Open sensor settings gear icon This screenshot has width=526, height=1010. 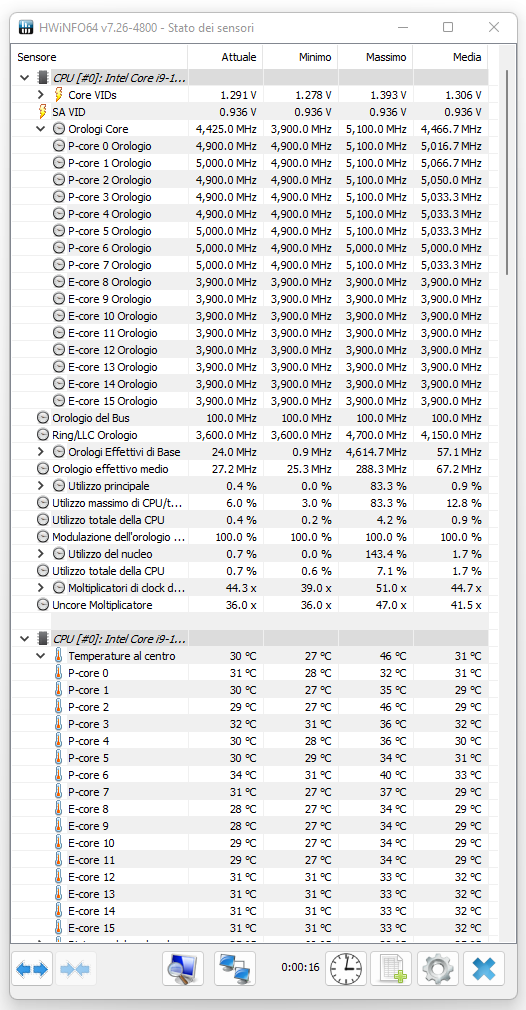point(438,968)
